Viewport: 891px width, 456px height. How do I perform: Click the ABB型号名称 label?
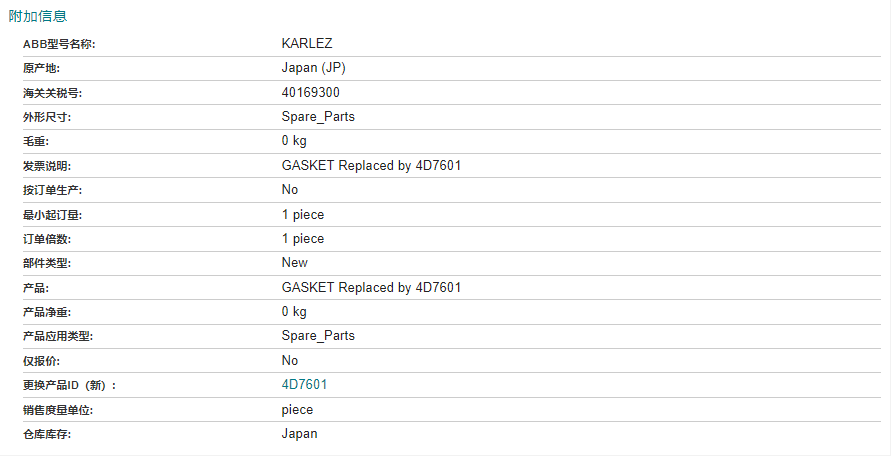click(59, 44)
